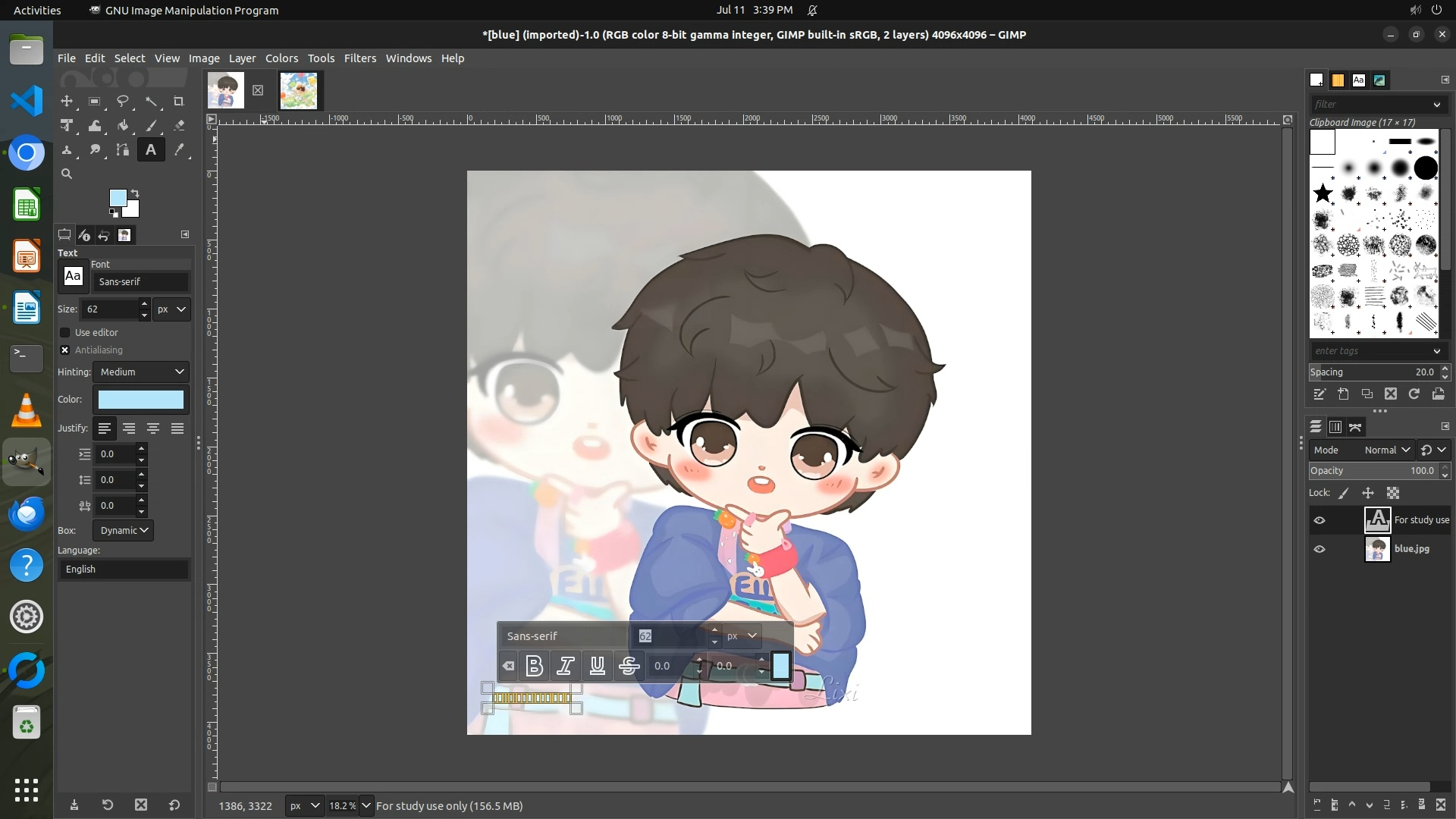Select the Bucket Fill tool

pos(123,126)
